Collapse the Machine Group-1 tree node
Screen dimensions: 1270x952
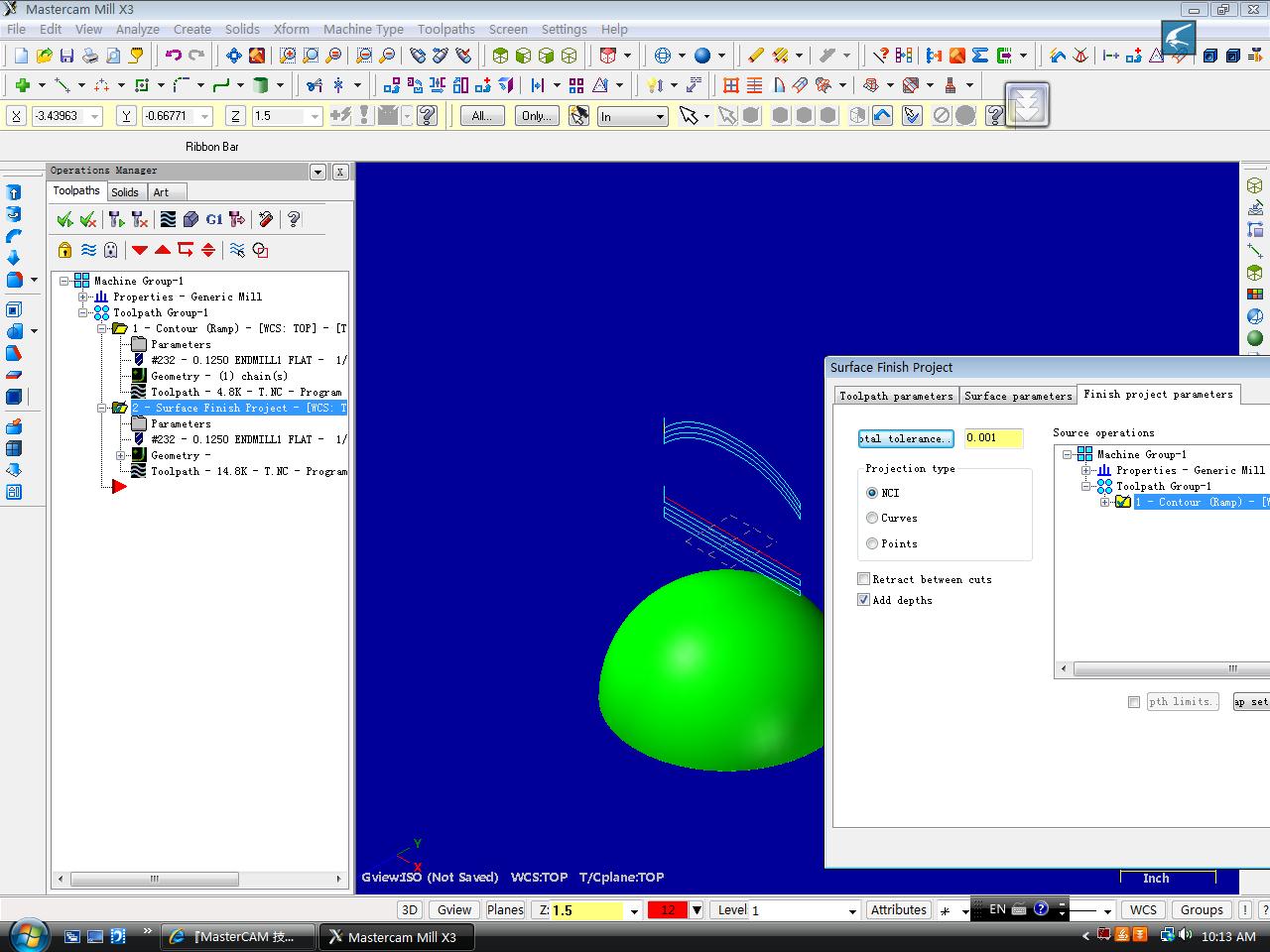pos(64,281)
